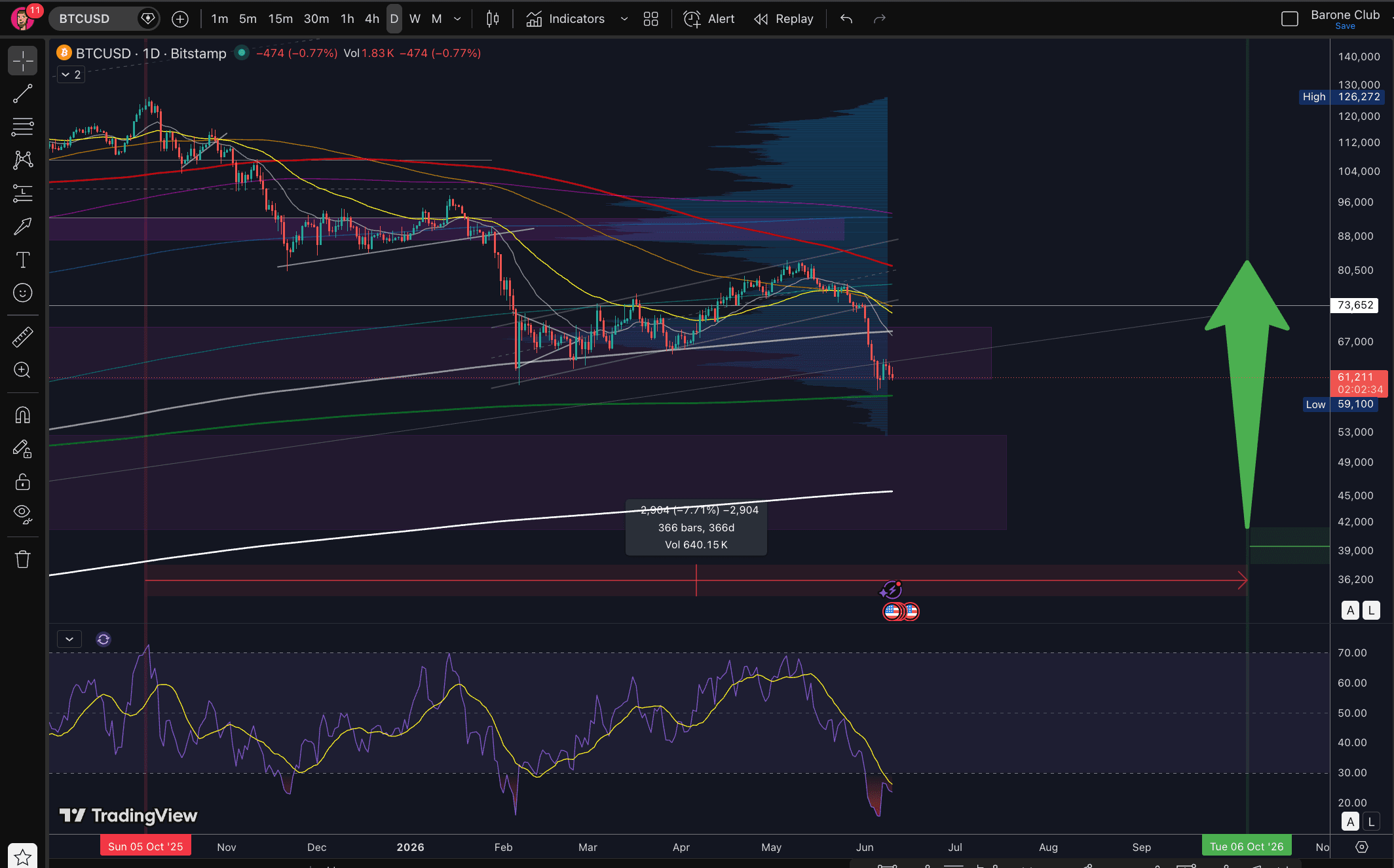The image size is (1394, 868).
Task: Toggle magnet mode for drawings
Action: 23,415
